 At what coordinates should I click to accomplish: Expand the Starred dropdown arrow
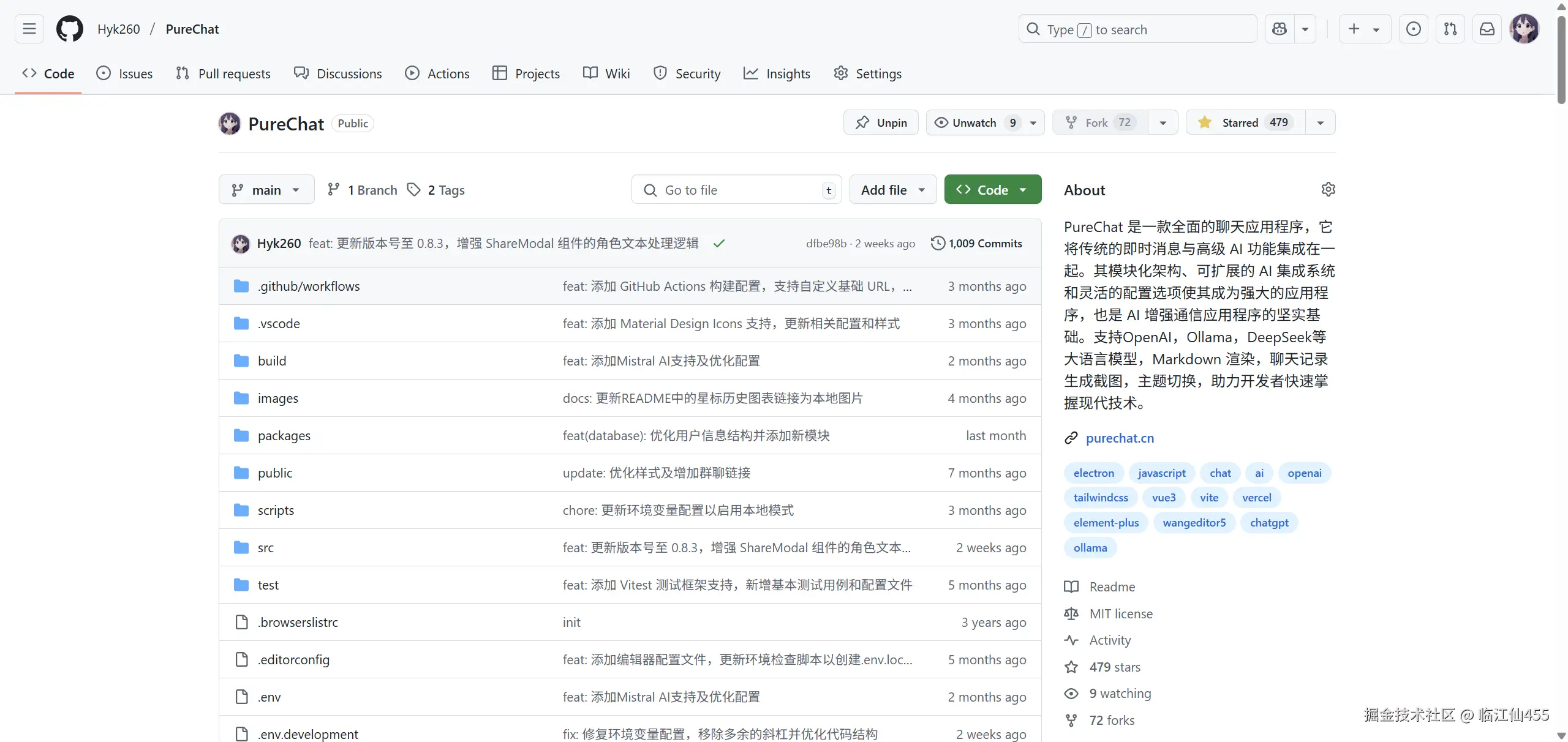(x=1320, y=122)
